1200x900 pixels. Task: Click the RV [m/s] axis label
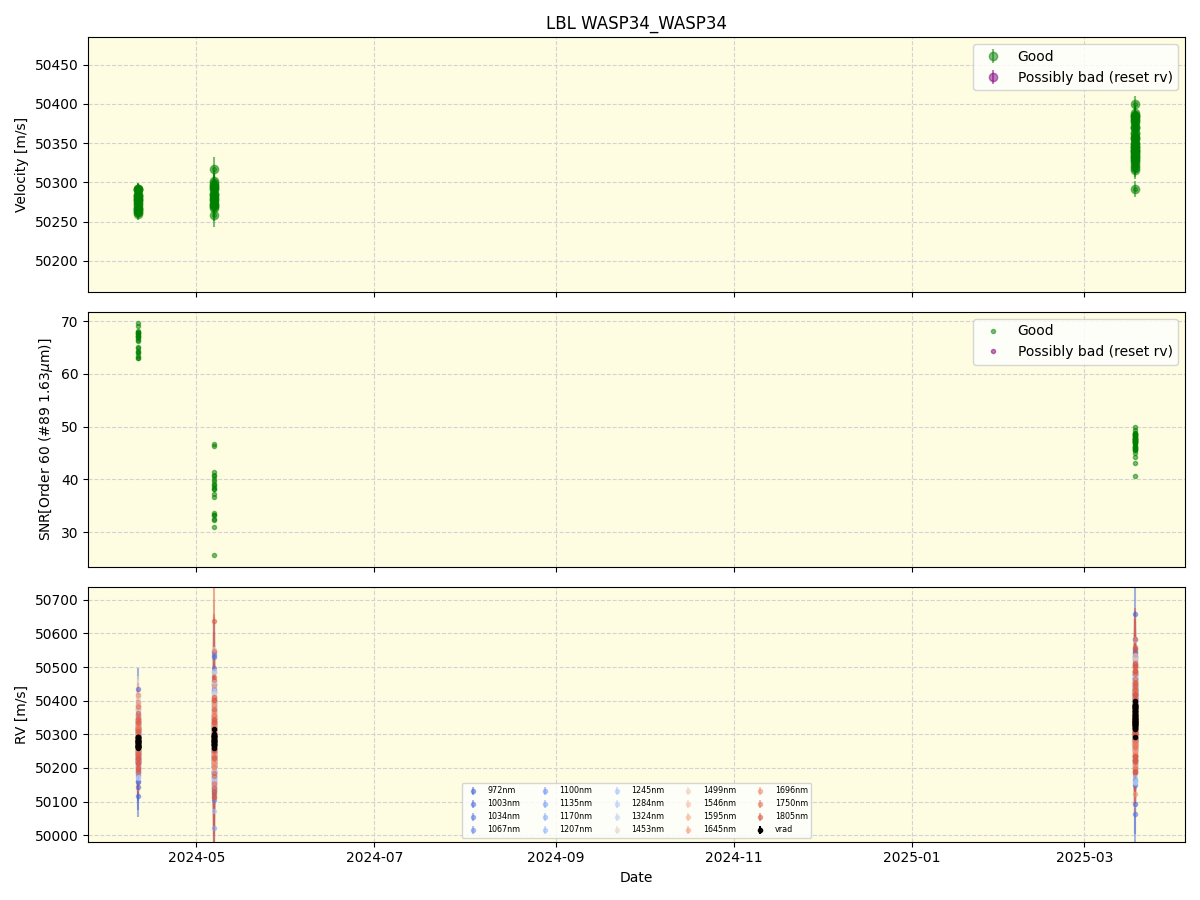(x=21, y=714)
